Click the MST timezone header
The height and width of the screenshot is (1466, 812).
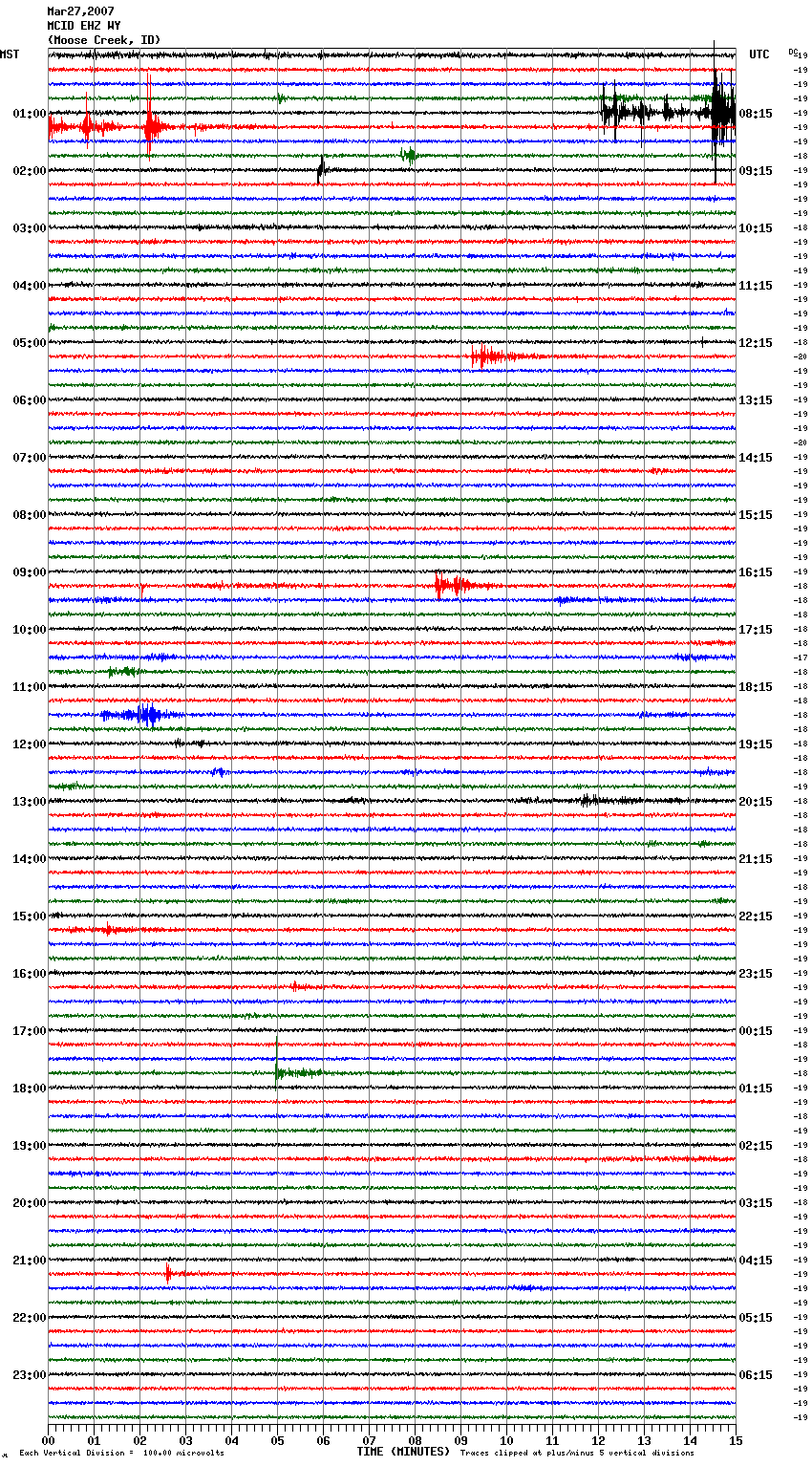10,54
